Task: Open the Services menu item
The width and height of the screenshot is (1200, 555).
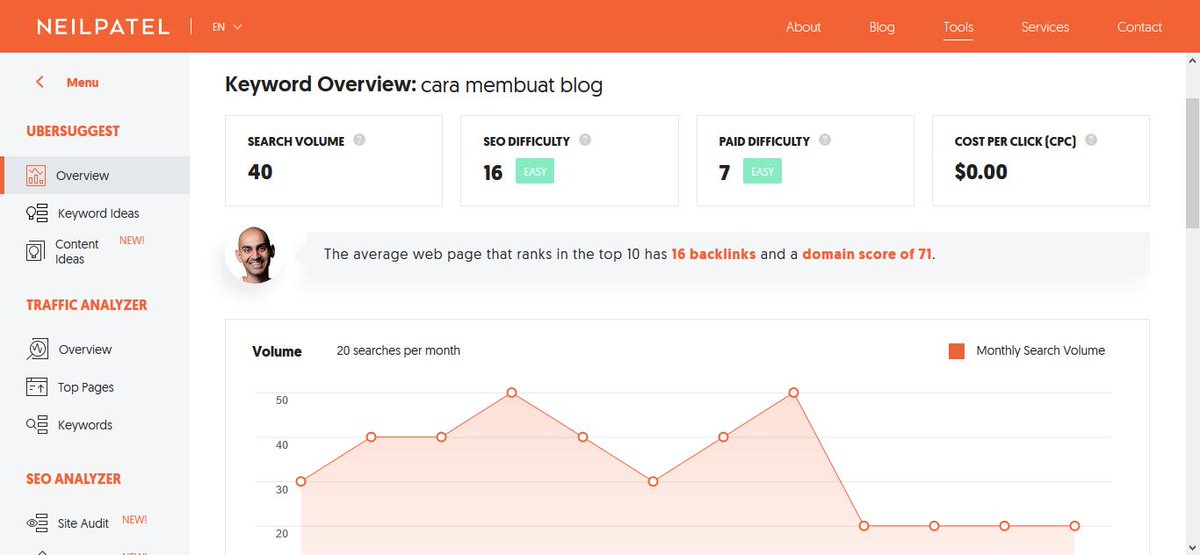Action: click(x=1045, y=27)
